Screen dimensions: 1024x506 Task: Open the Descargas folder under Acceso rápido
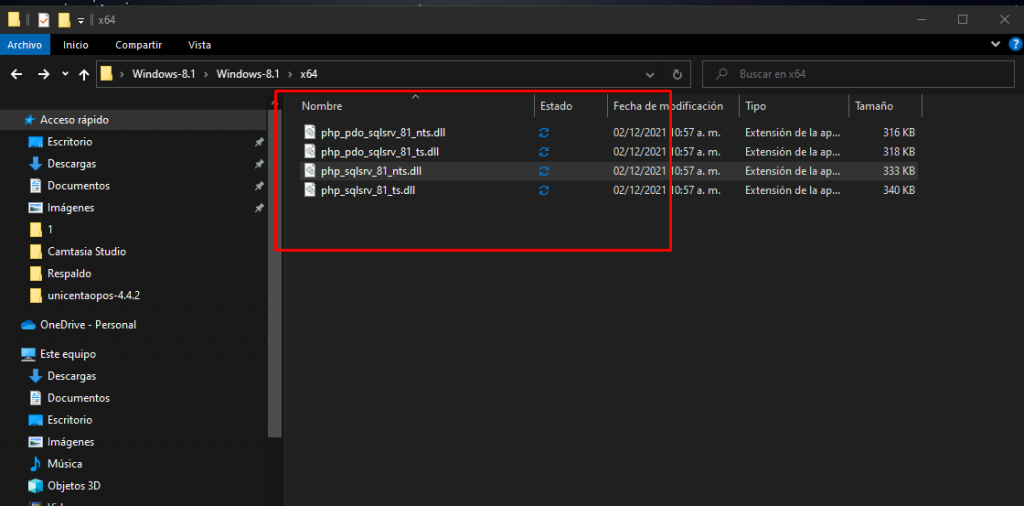(71, 164)
